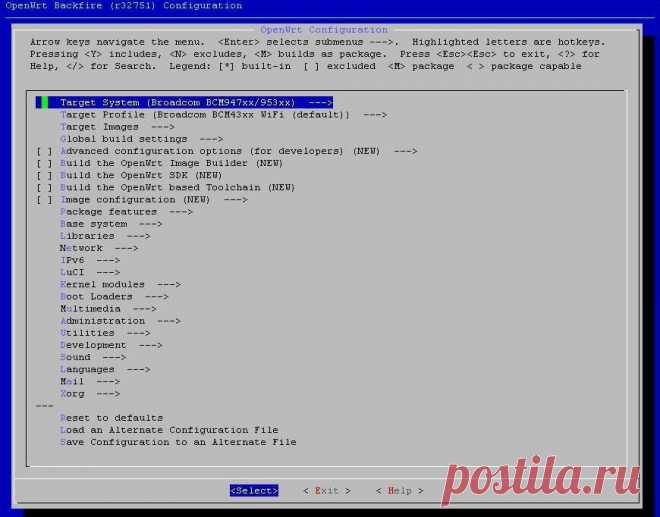Click the Help button
Viewport: 660px width, 517px height.
[x=399, y=491]
